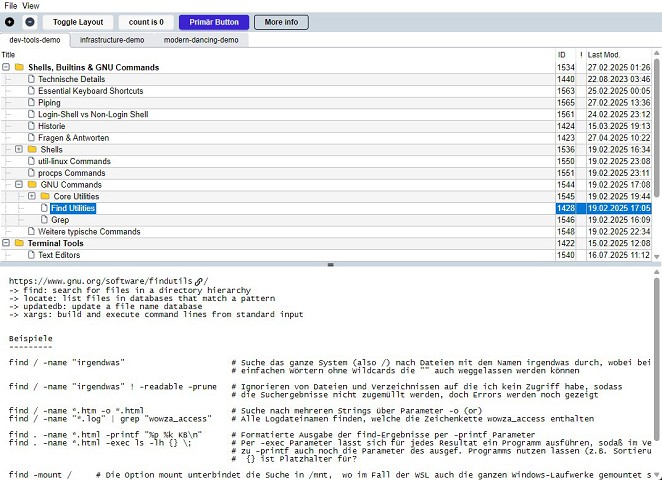Screen dimensions: 662x480
Task: Click the folder icon of Core Utilities
Action: [45, 196]
